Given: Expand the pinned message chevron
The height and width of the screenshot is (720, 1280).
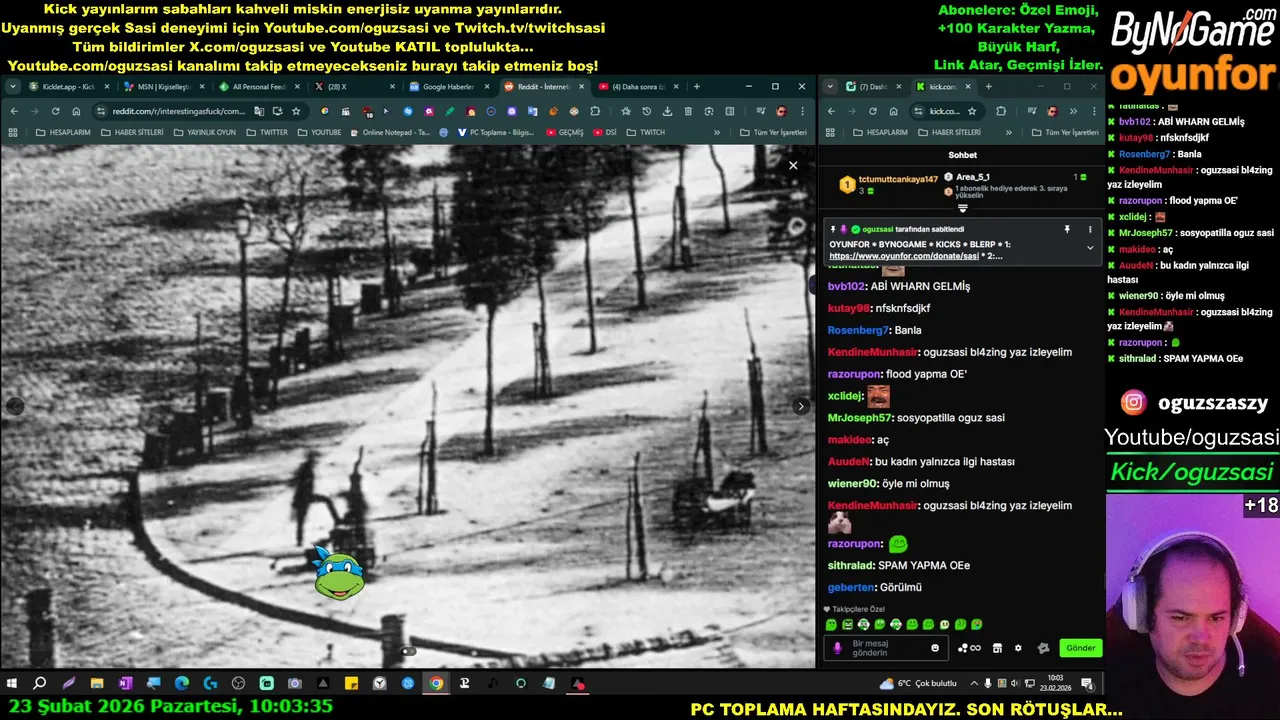Looking at the screenshot, I should pos(1090,248).
